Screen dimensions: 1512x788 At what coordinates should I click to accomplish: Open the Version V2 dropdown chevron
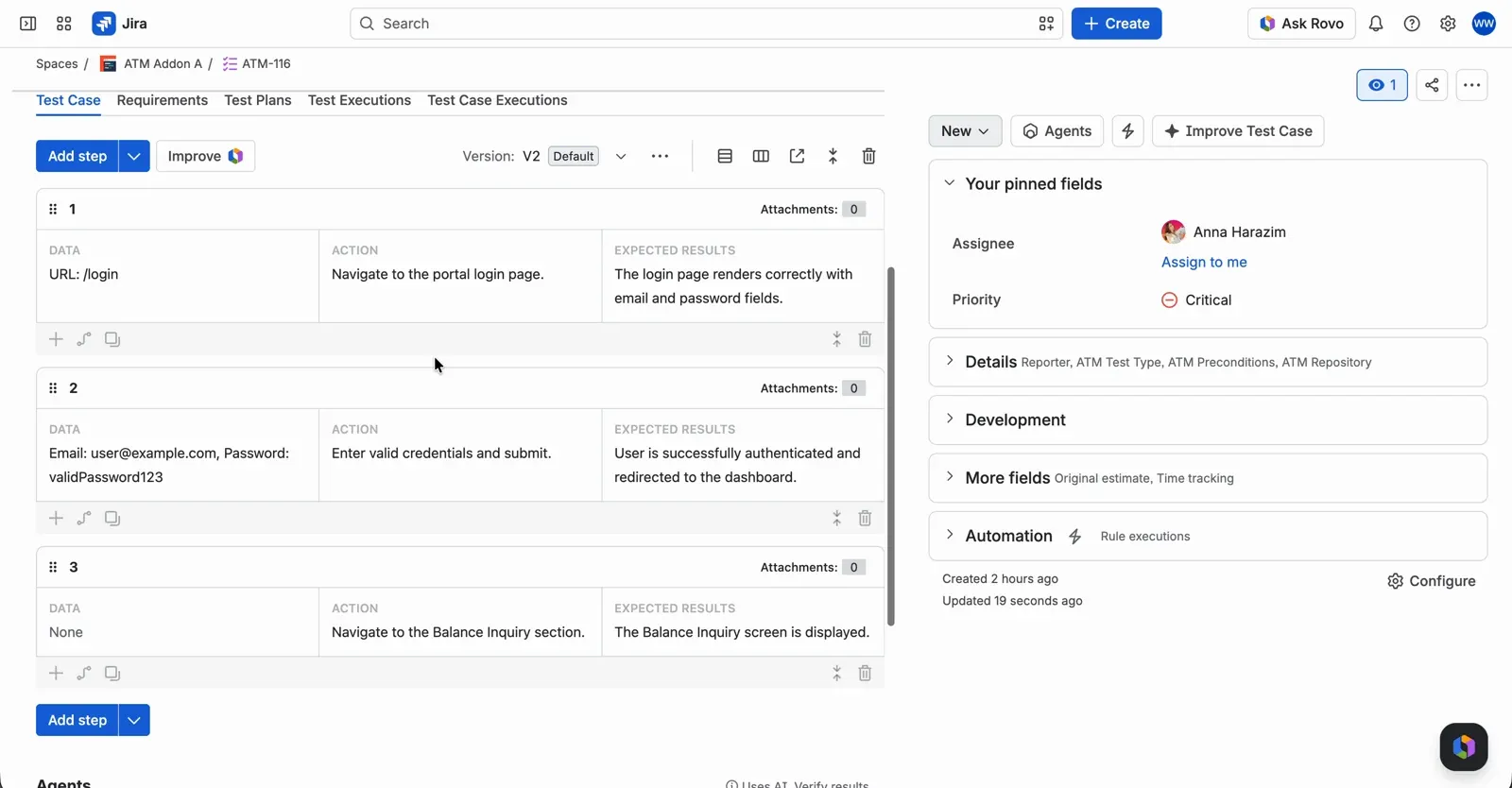point(621,156)
